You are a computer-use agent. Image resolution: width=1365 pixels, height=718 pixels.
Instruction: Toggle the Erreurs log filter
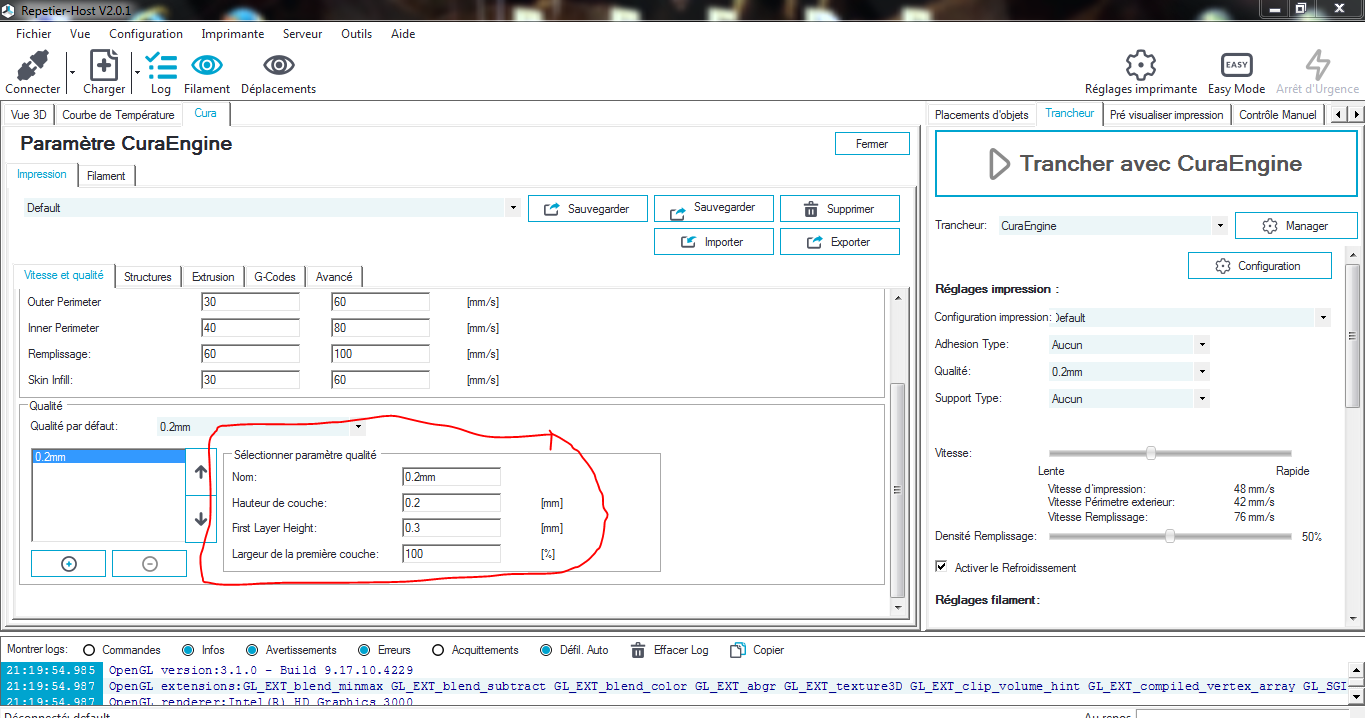coord(365,650)
